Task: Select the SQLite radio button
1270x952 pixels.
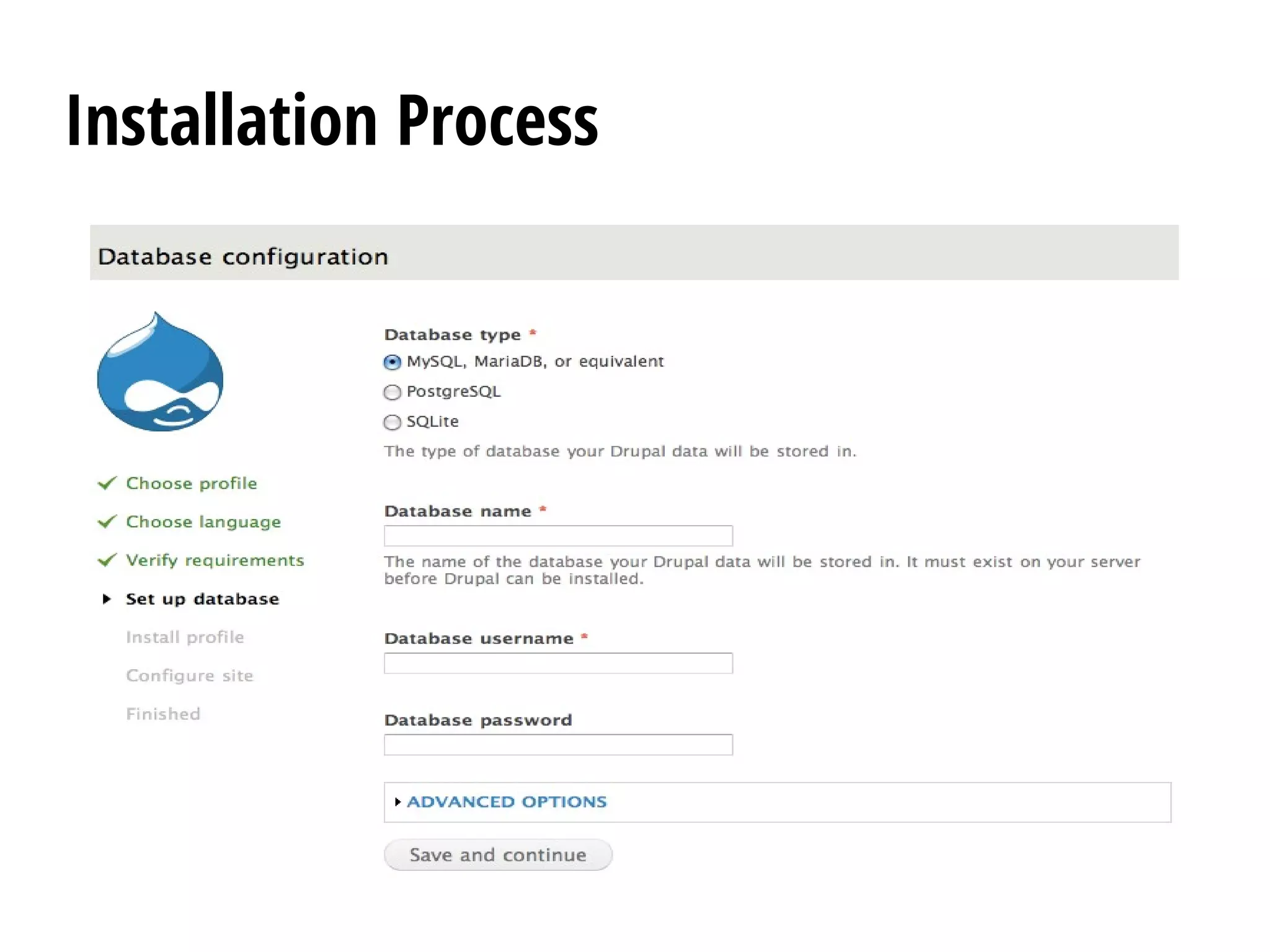Action: [392, 422]
